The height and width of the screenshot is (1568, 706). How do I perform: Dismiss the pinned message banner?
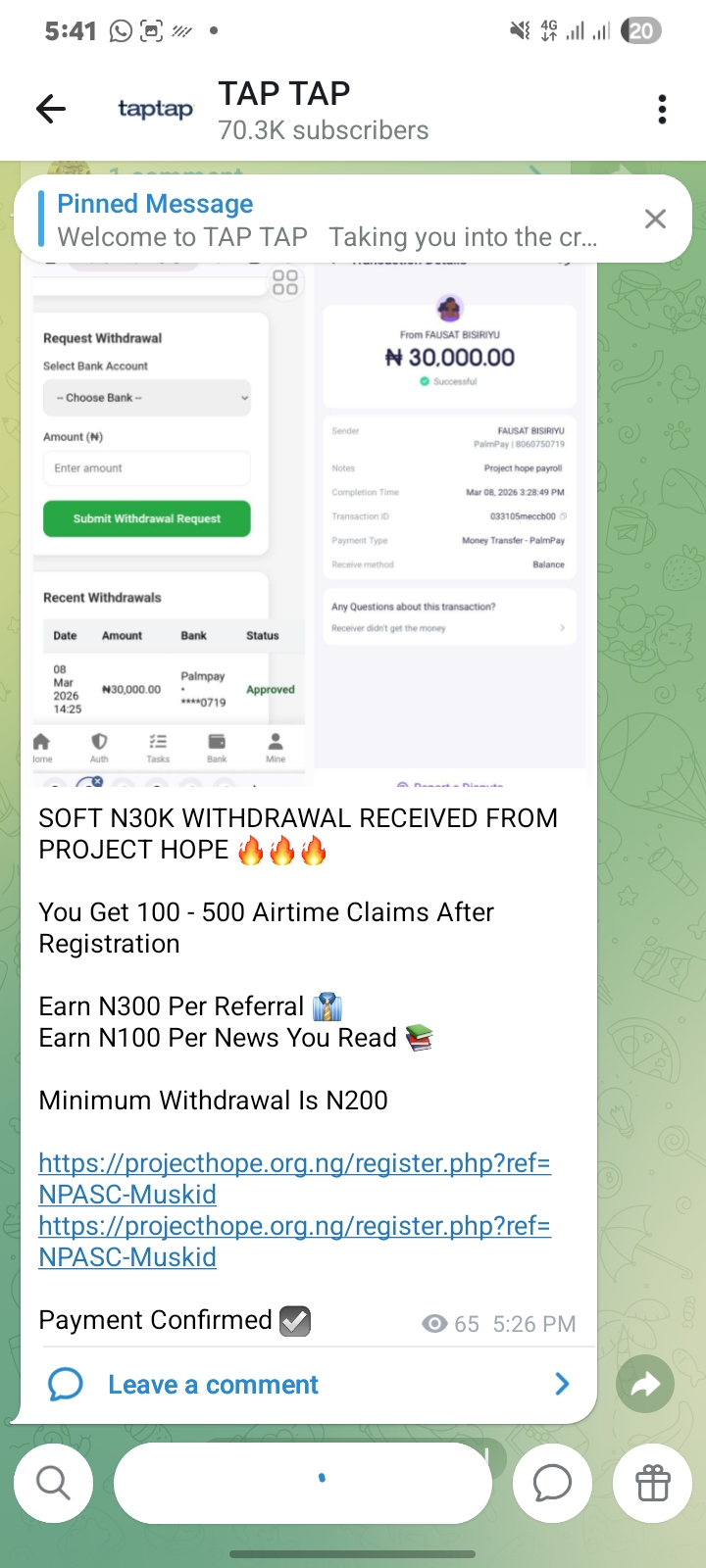pos(655,219)
